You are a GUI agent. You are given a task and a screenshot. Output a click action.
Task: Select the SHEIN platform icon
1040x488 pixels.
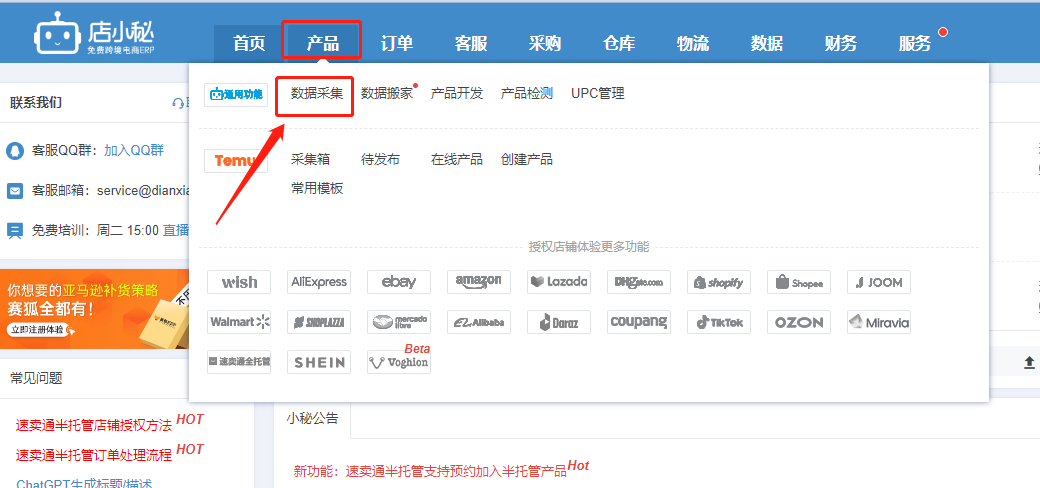click(x=319, y=362)
